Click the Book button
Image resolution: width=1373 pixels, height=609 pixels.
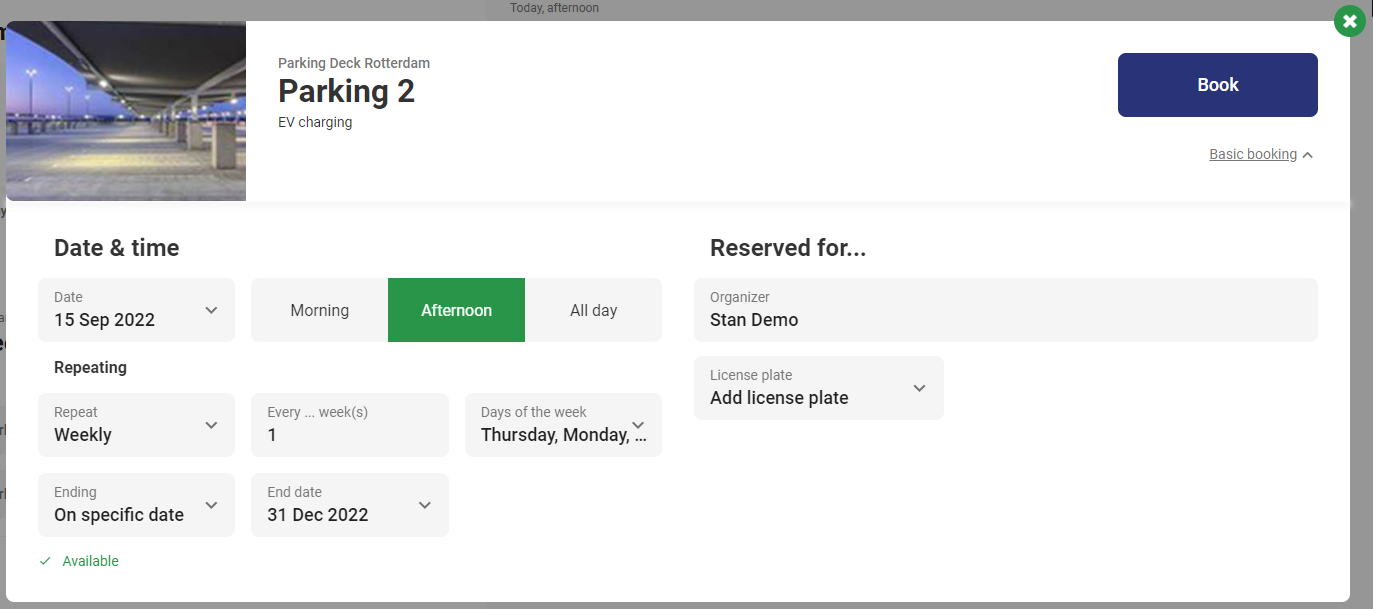[x=1217, y=85]
